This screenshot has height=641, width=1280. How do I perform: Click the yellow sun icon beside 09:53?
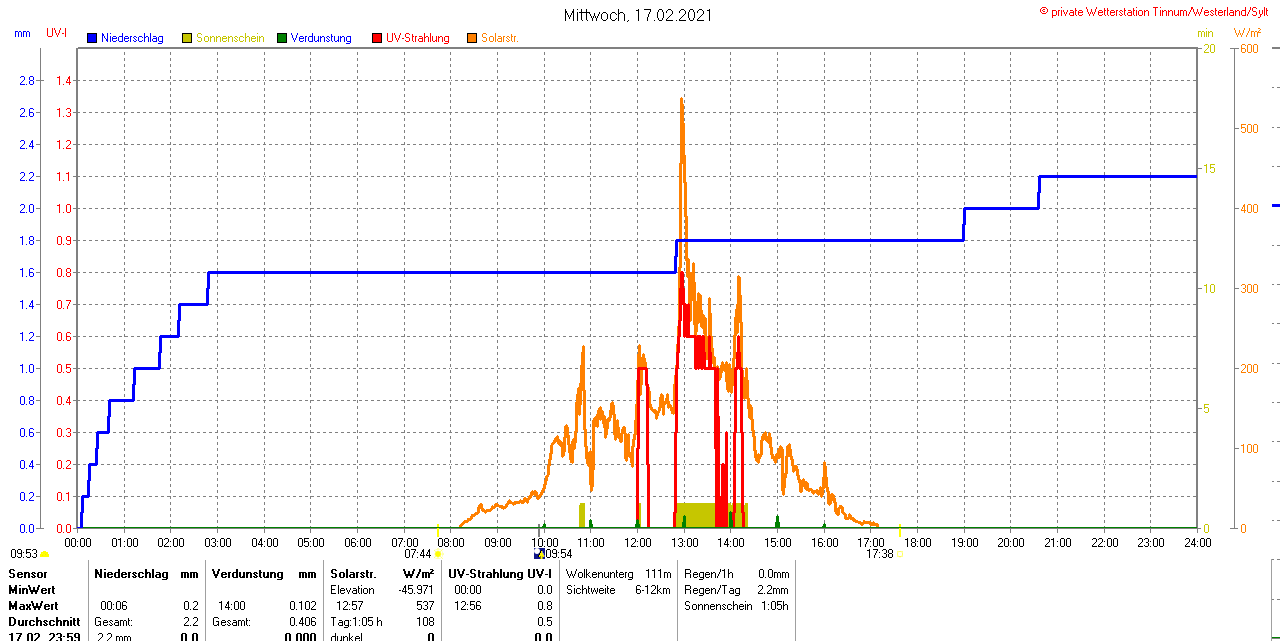tap(45, 554)
